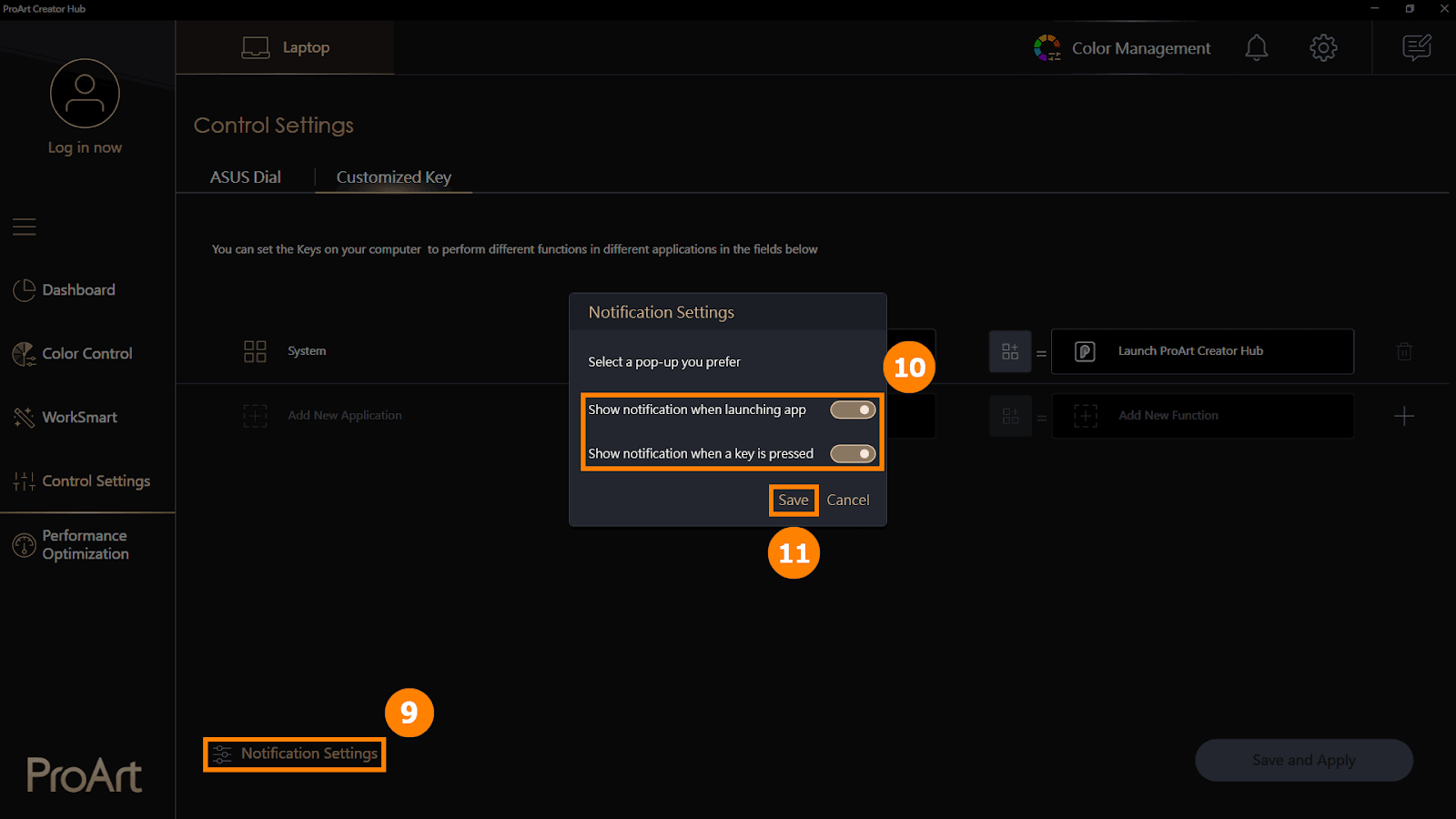Click the user profile avatar icon
Image resolution: width=1456 pixels, height=819 pixels.
(x=85, y=94)
